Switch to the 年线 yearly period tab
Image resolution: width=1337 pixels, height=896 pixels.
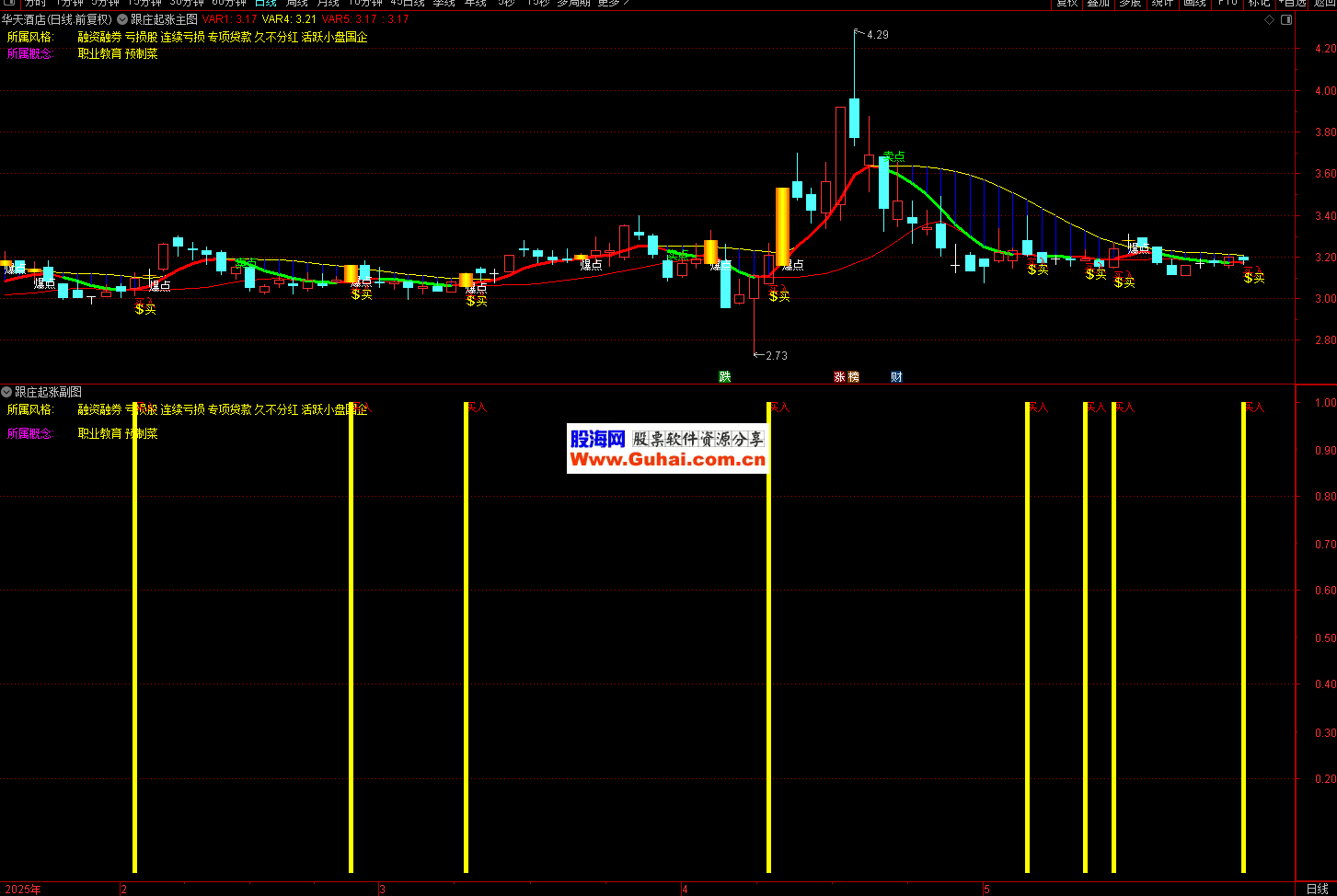[x=475, y=4]
